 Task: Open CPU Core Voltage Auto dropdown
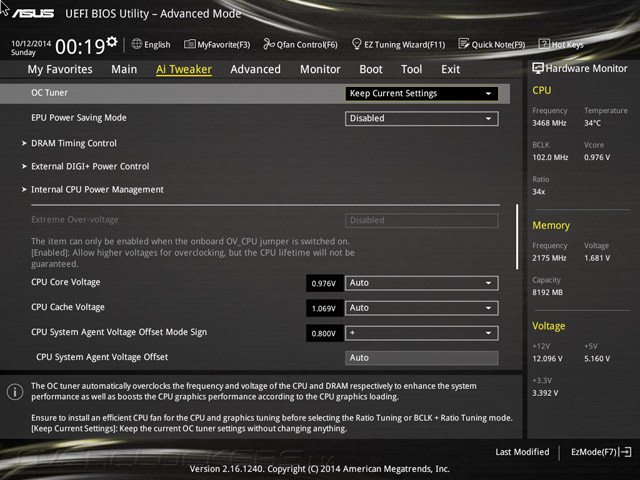422,283
